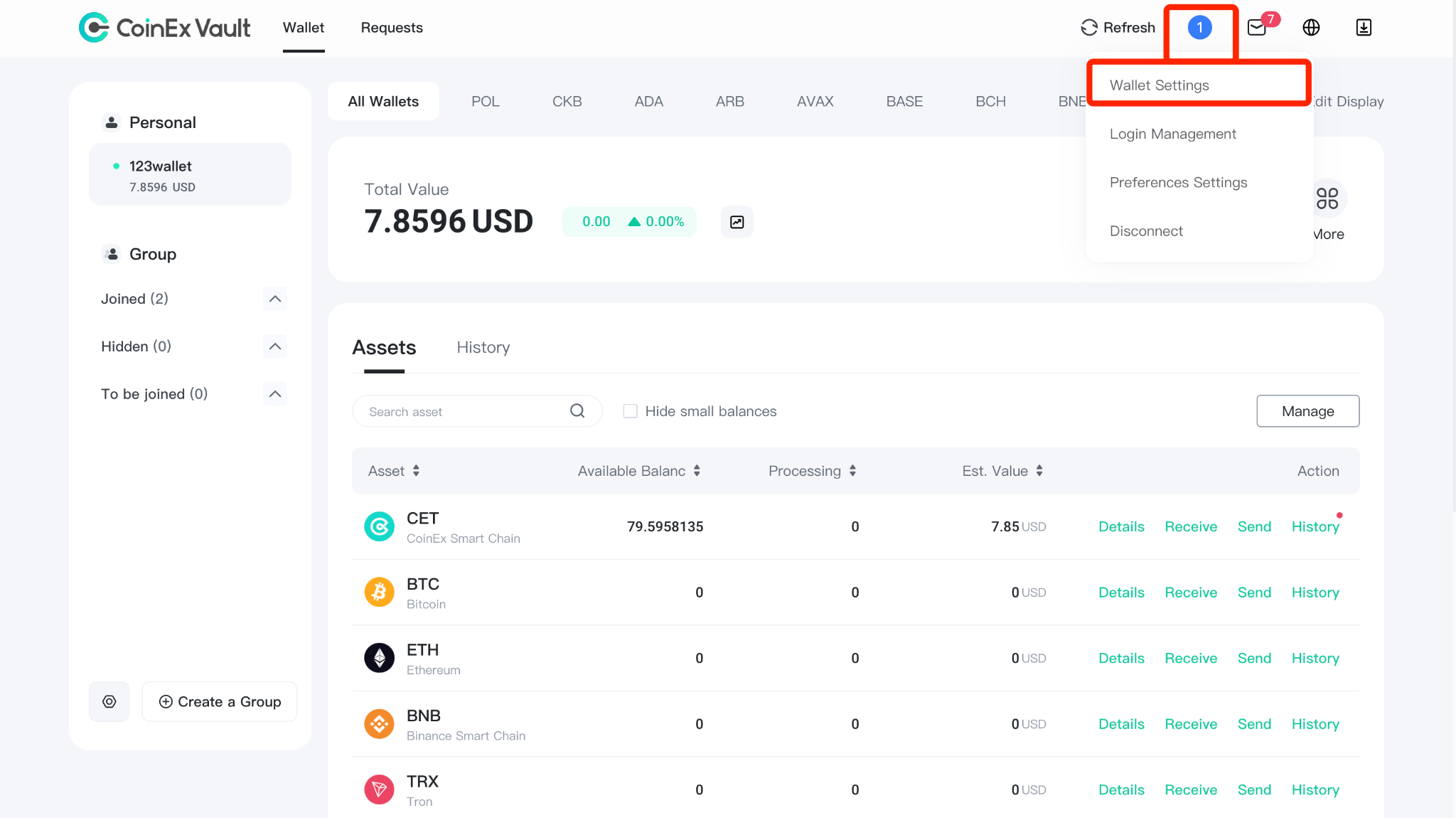This screenshot has width=1456, height=818.
Task: Open the blue account avatar menu
Action: click(1199, 28)
